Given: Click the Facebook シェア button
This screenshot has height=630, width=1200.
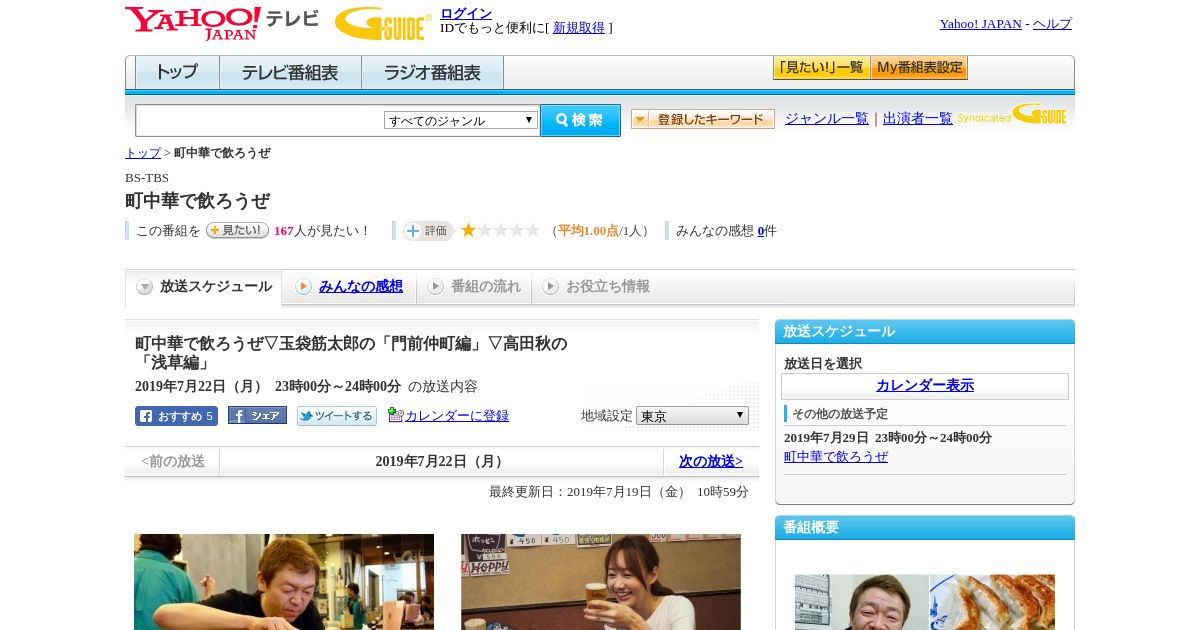Looking at the screenshot, I should coord(257,415).
